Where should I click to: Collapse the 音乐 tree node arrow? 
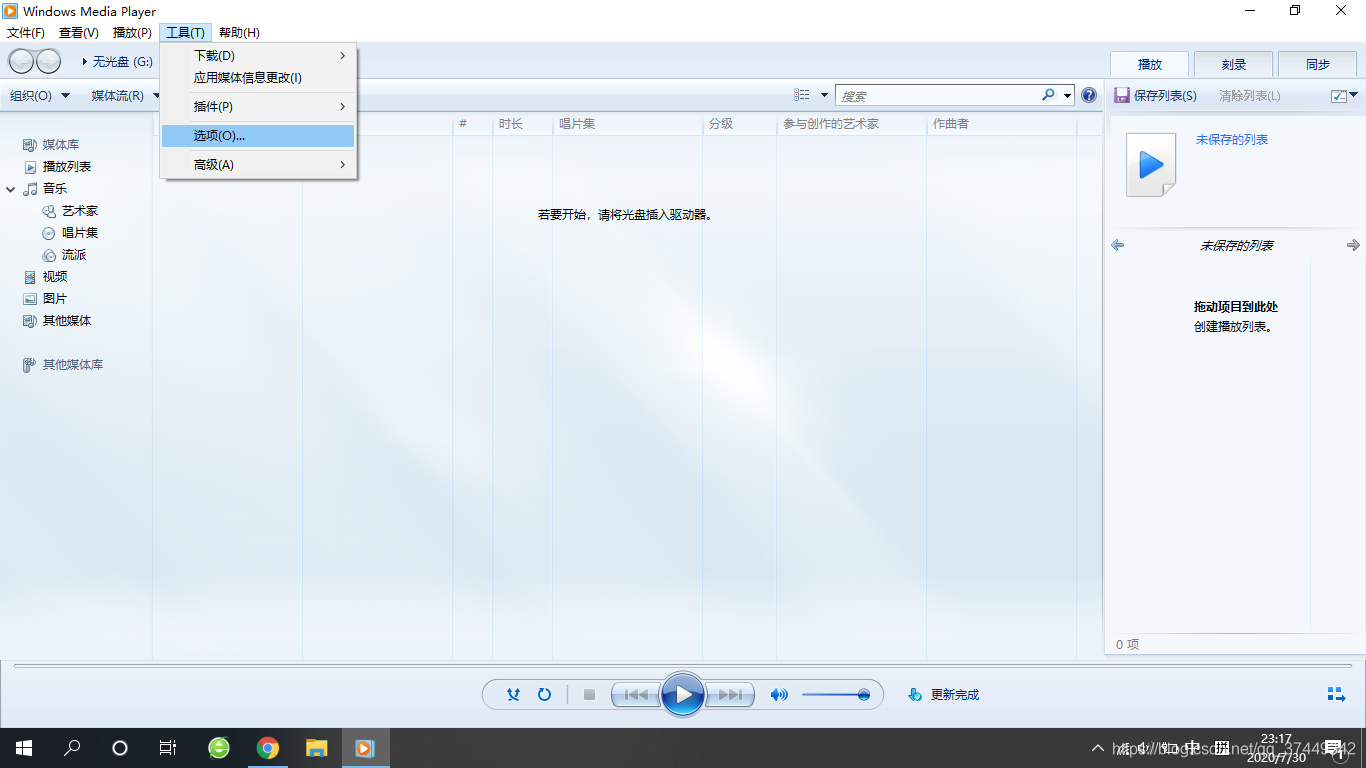(11, 189)
